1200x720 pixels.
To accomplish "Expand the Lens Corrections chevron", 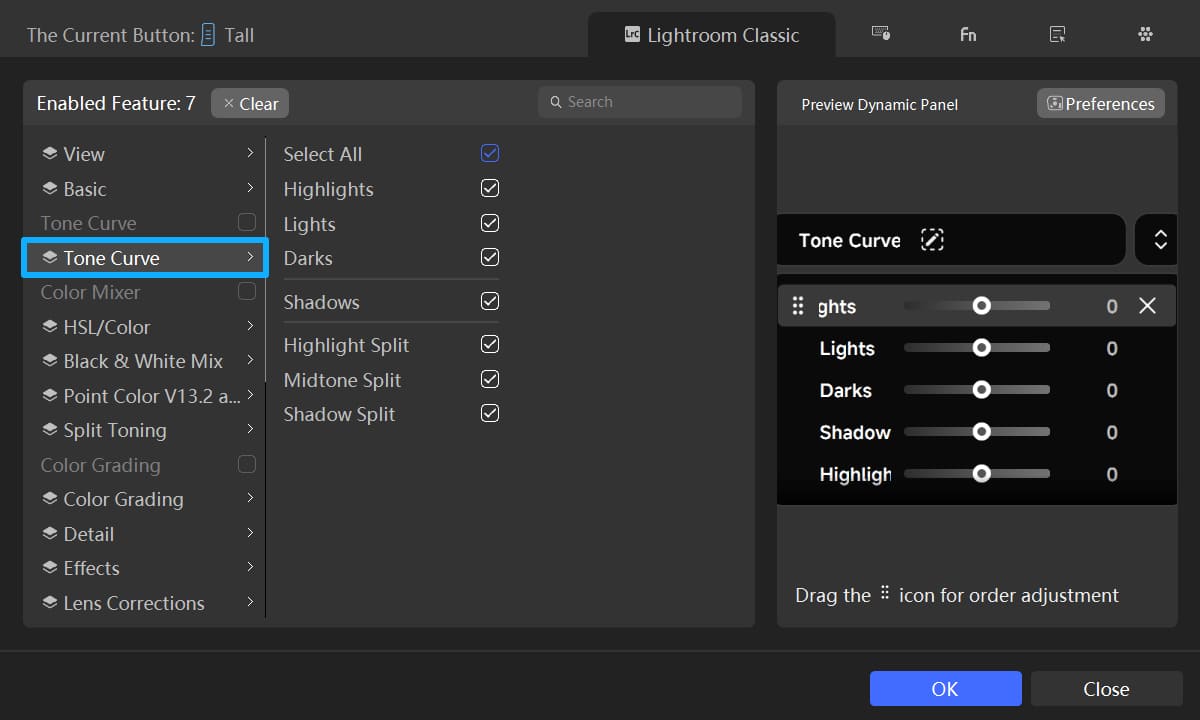I will [x=250, y=602].
